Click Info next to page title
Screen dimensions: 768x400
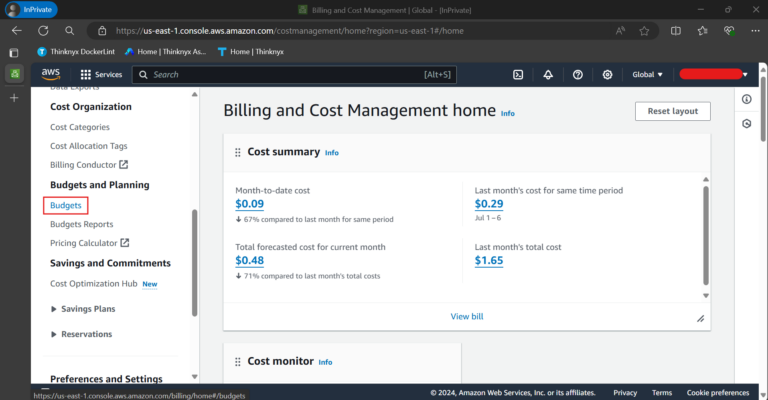click(507, 114)
